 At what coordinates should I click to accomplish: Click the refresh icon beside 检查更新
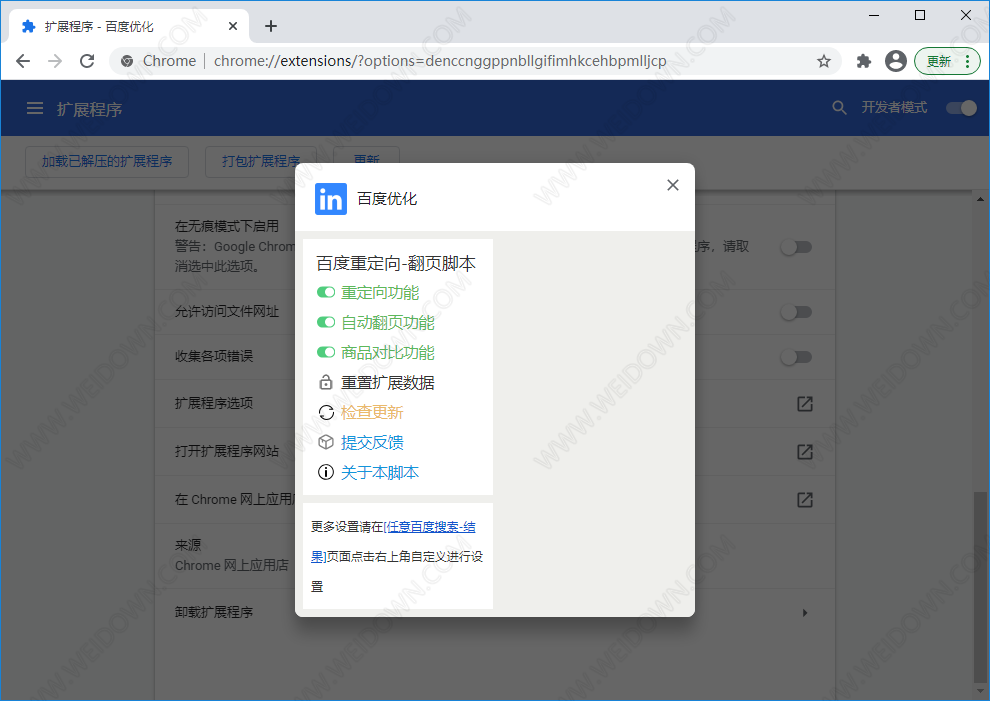tap(326, 412)
